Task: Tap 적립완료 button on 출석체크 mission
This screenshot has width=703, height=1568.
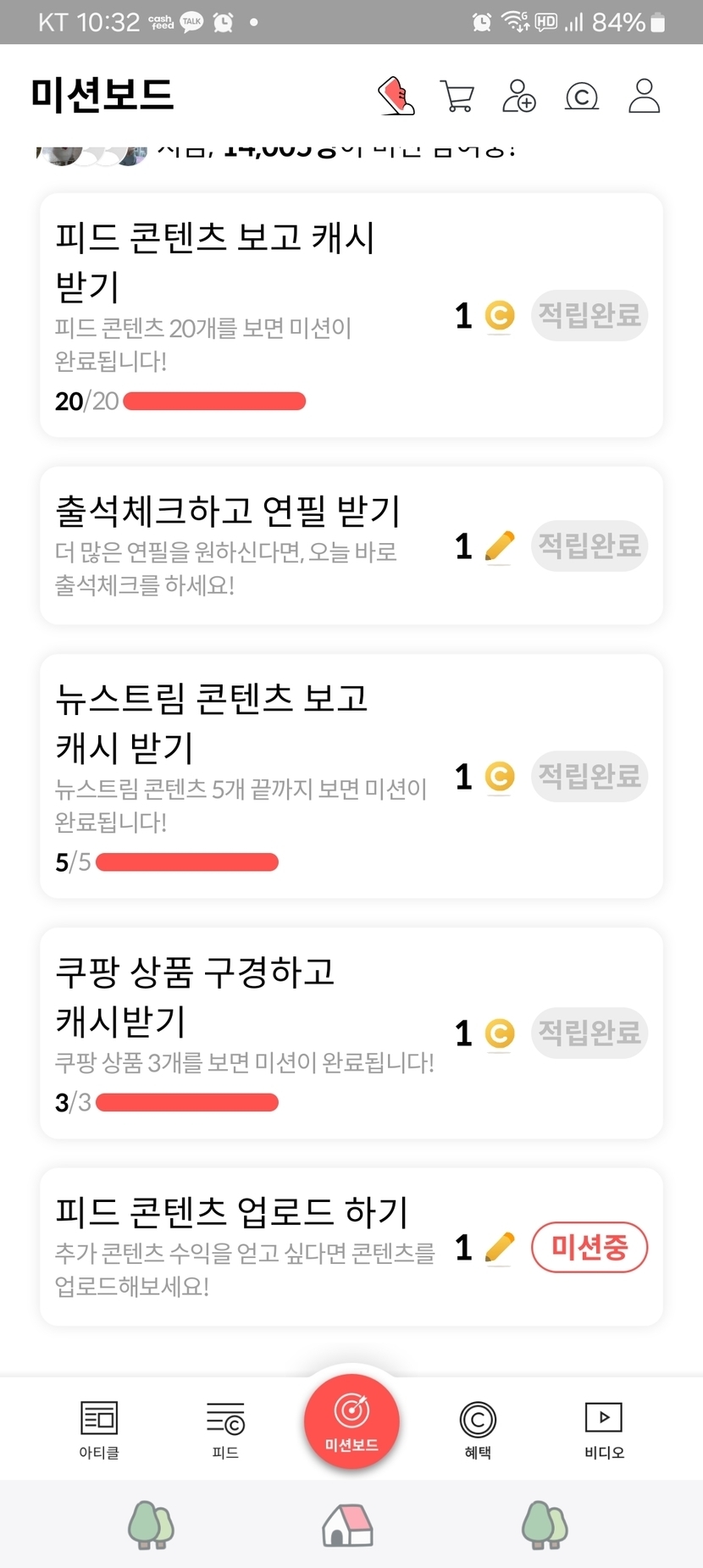Action: [590, 546]
